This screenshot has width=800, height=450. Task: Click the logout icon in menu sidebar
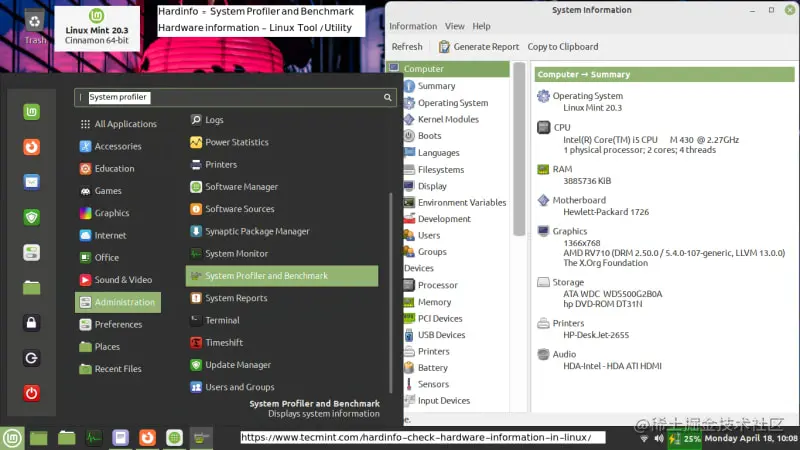click(31, 358)
